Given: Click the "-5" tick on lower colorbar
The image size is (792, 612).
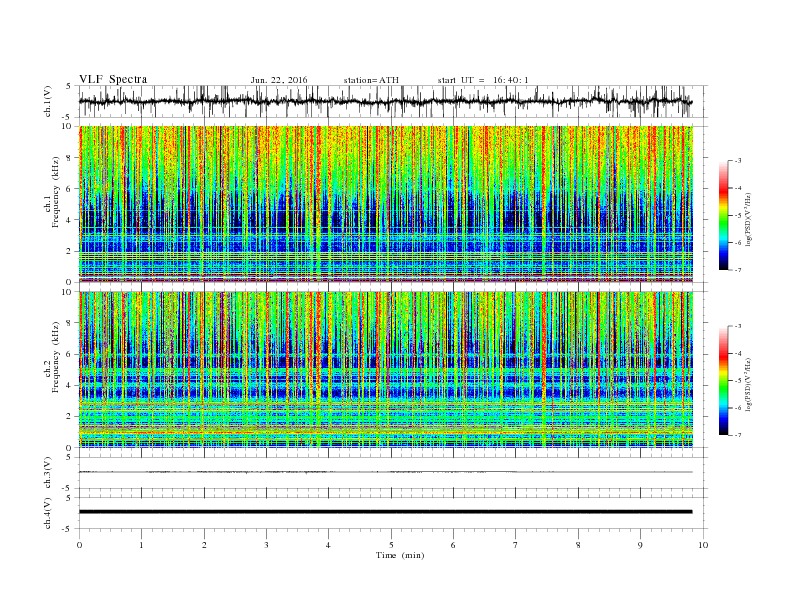Looking at the screenshot, I should [x=737, y=381].
